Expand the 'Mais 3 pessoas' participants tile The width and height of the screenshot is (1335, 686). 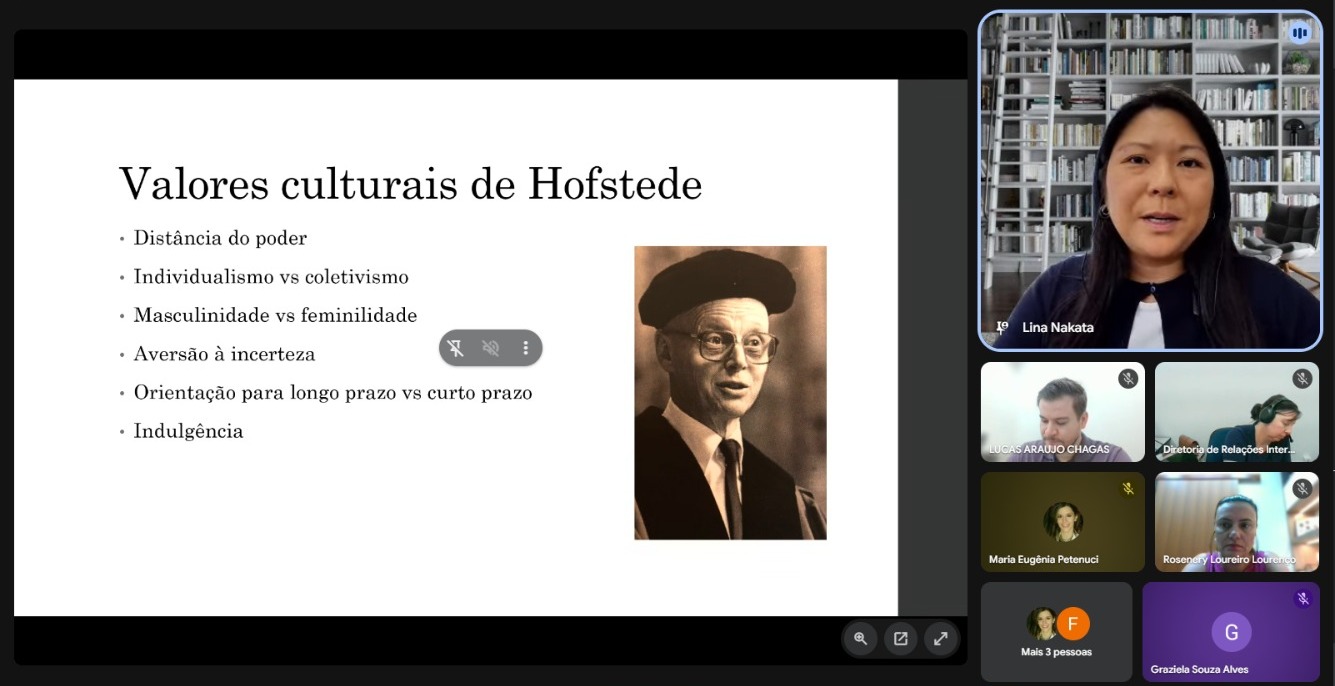pos(1056,632)
